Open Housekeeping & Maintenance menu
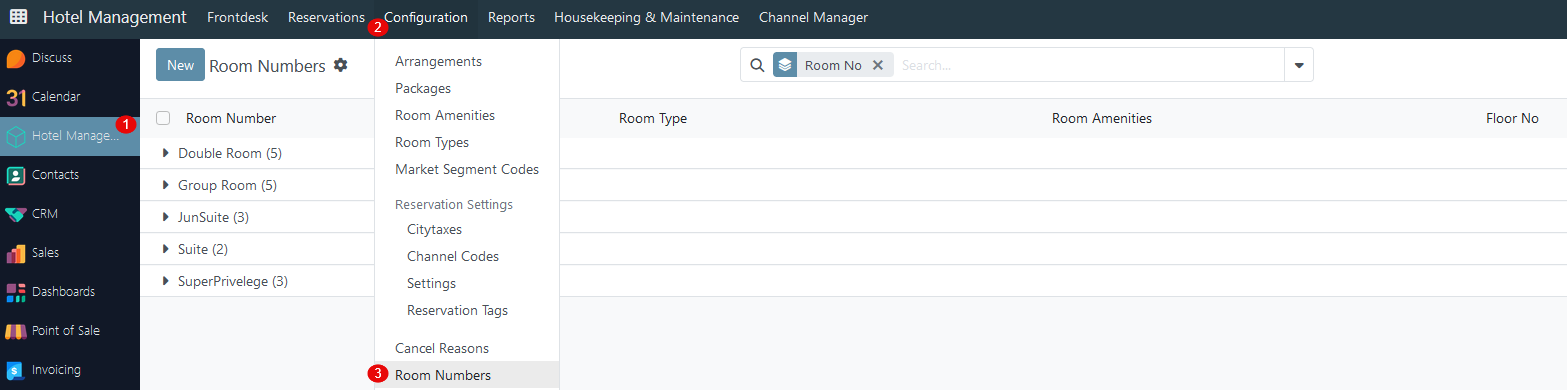 [646, 17]
